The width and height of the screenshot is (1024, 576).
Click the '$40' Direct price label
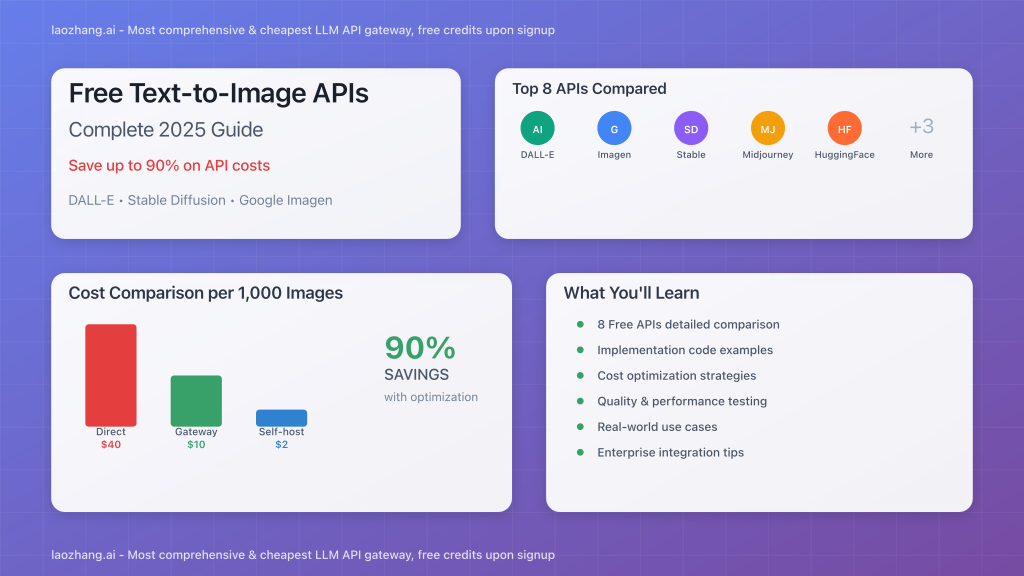coord(111,445)
